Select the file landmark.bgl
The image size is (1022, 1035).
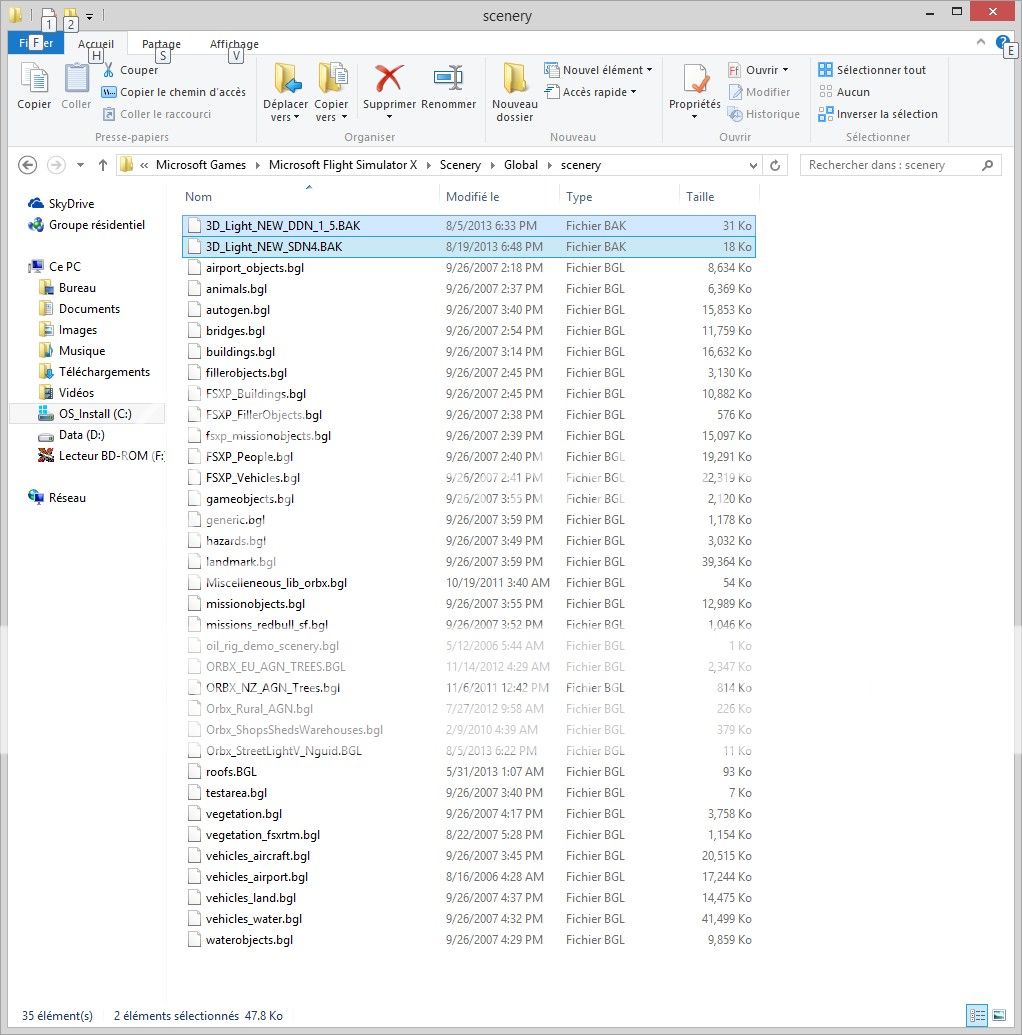click(x=469, y=562)
